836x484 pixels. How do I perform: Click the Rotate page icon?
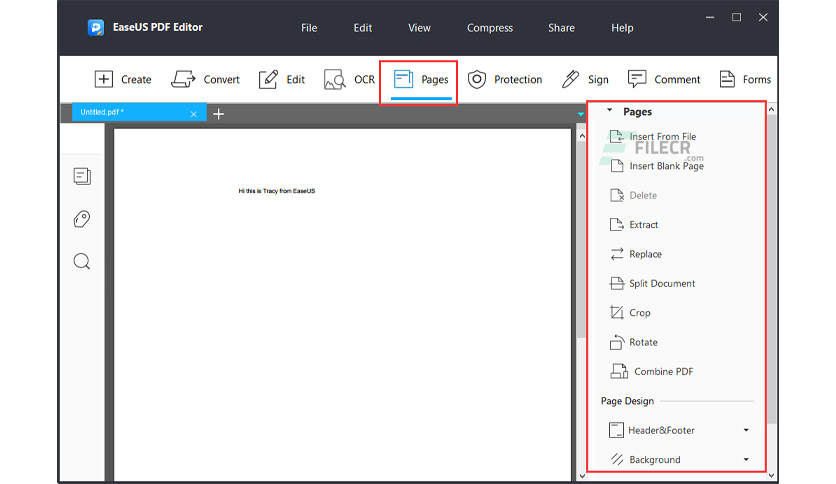616,342
